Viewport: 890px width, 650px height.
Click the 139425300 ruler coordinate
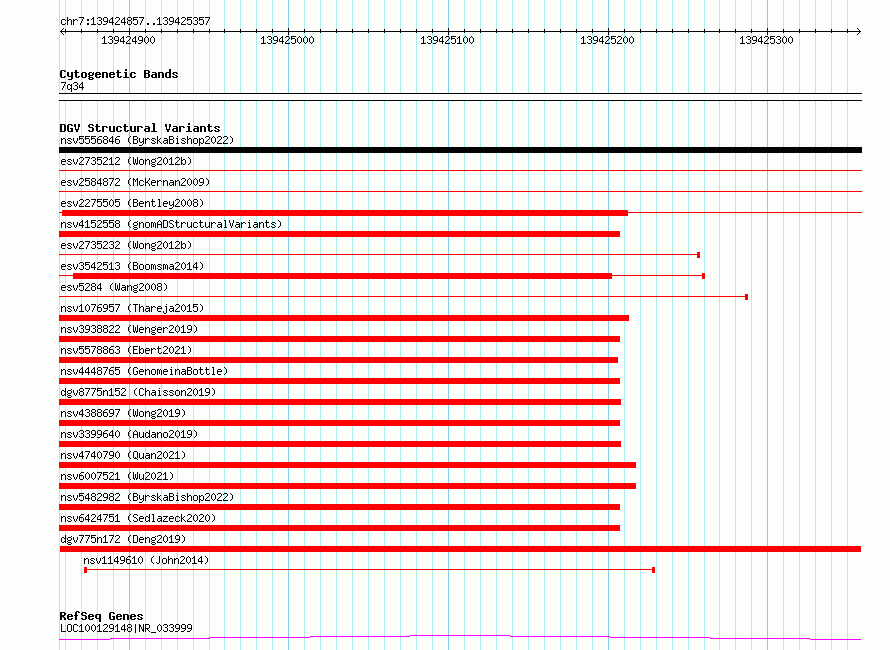coord(766,40)
